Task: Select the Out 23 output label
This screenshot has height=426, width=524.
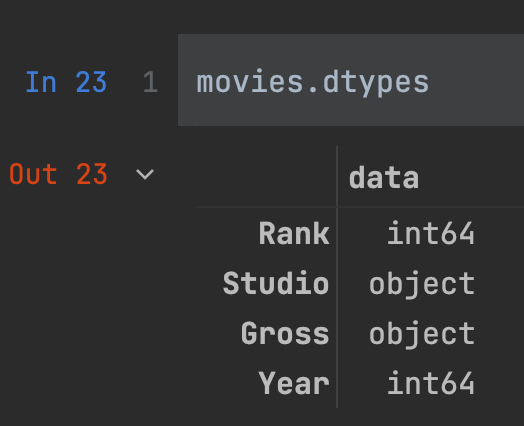Action: click(x=58, y=174)
